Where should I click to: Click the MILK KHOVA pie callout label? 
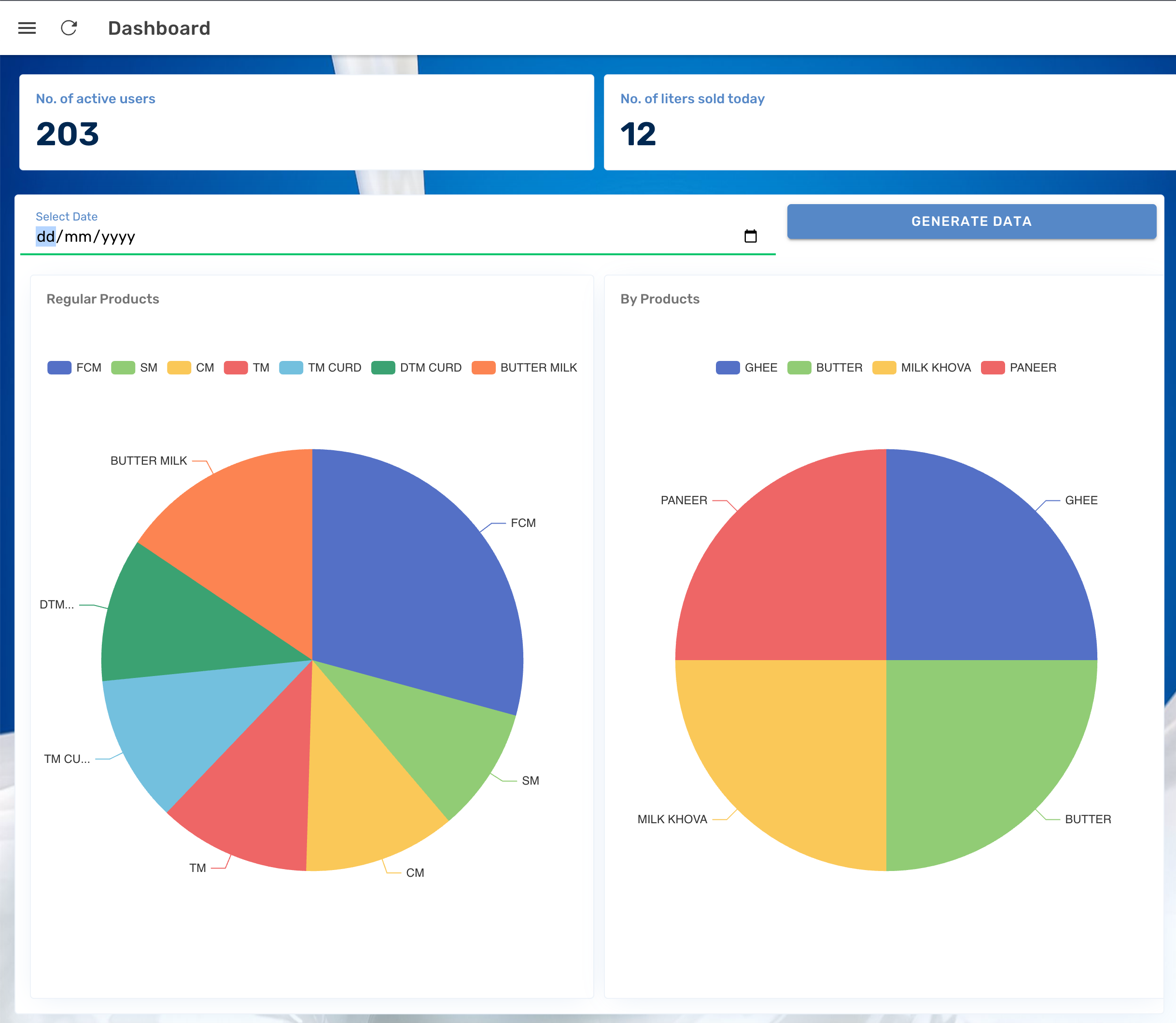(x=672, y=819)
